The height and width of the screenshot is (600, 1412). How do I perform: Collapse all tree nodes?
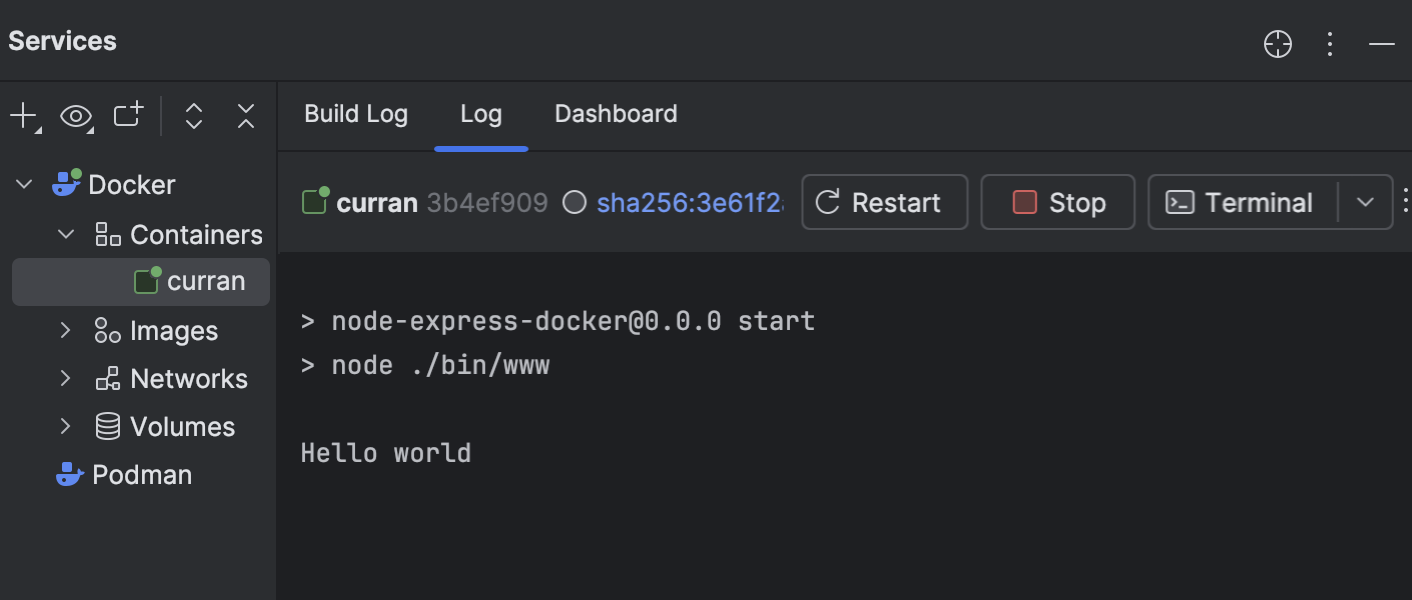(x=246, y=115)
